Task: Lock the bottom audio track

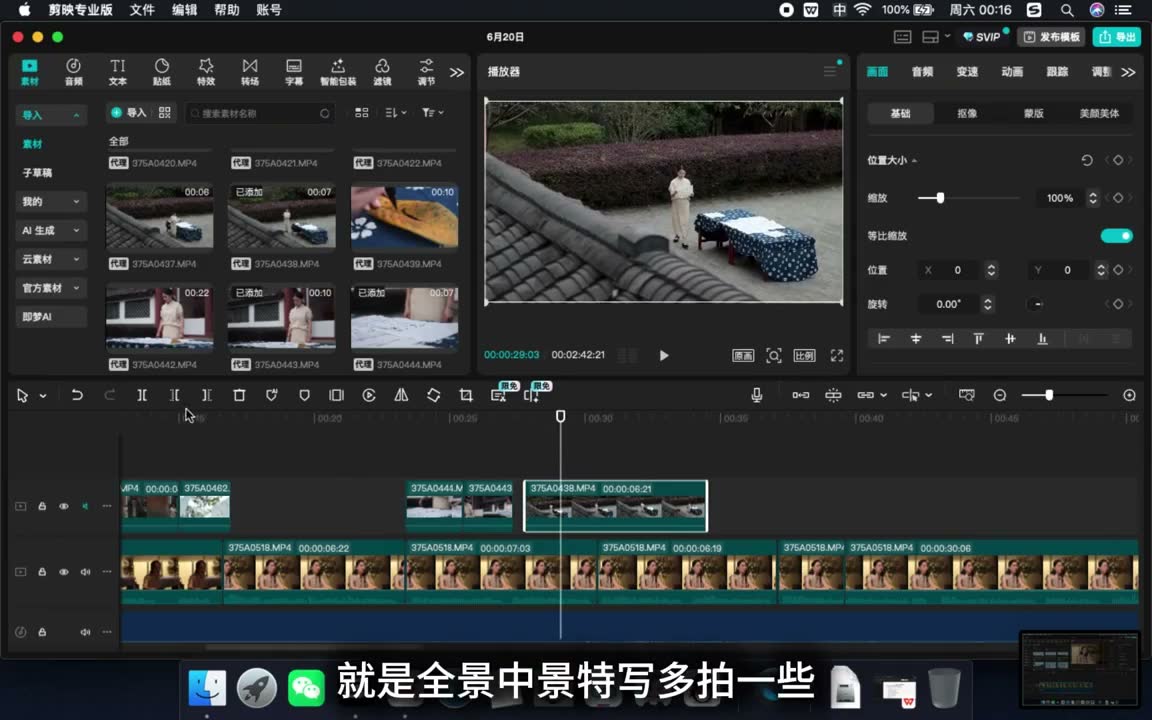Action: click(x=42, y=632)
